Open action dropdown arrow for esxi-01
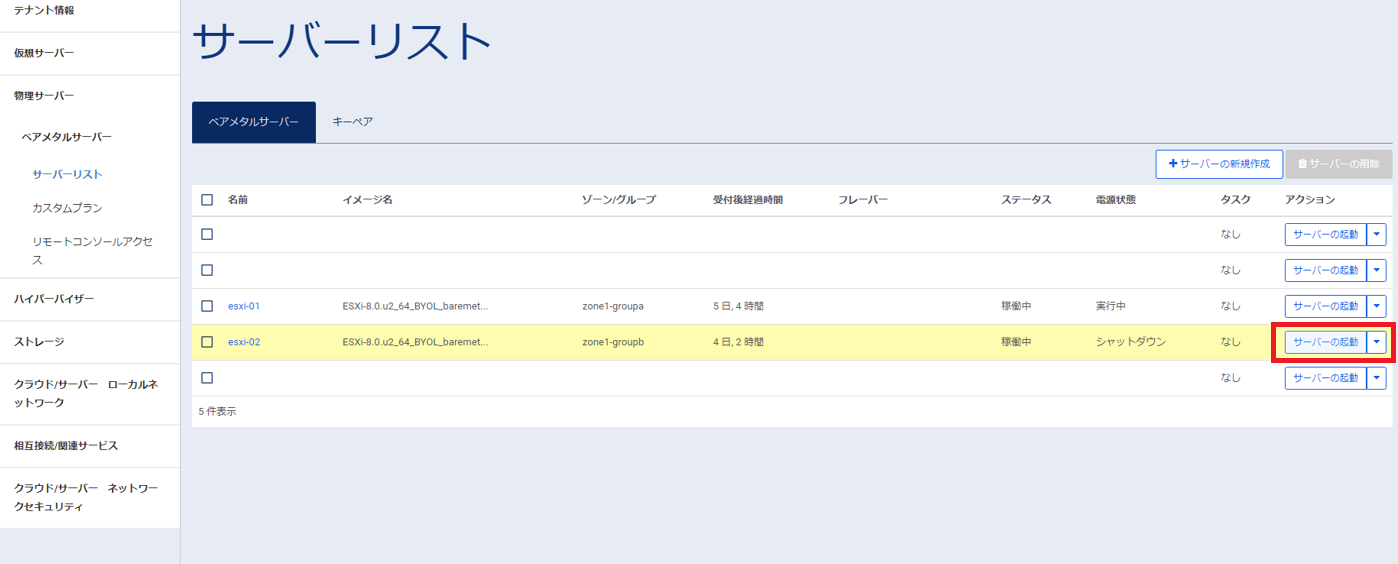This screenshot has width=1398, height=564. coord(1377,306)
